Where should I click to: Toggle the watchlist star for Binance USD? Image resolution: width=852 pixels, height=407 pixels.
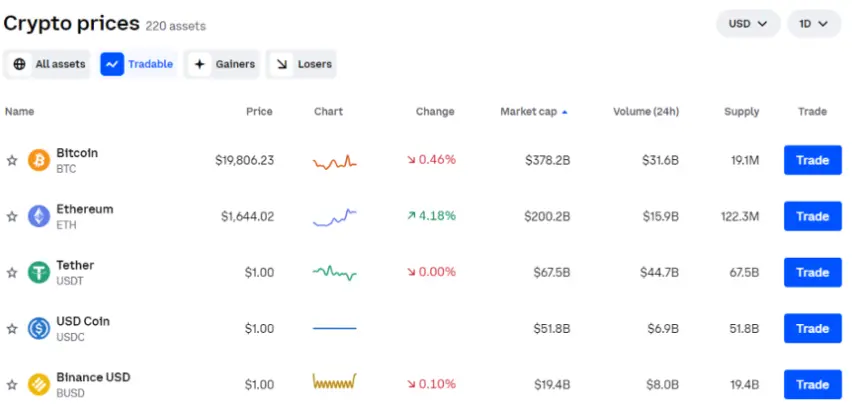coord(12,385)
